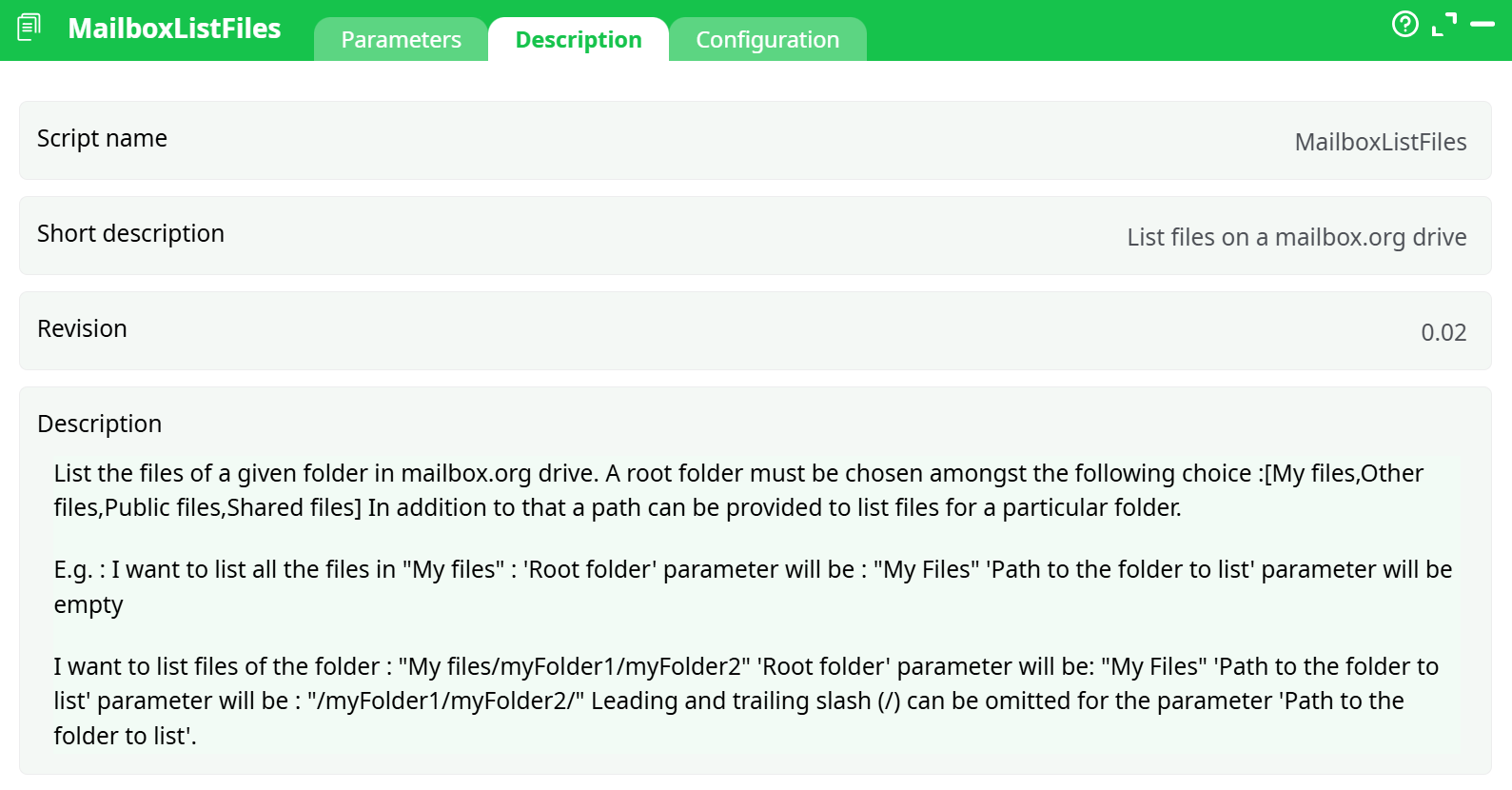Click the revision value 0.02

pos(1443,331)
